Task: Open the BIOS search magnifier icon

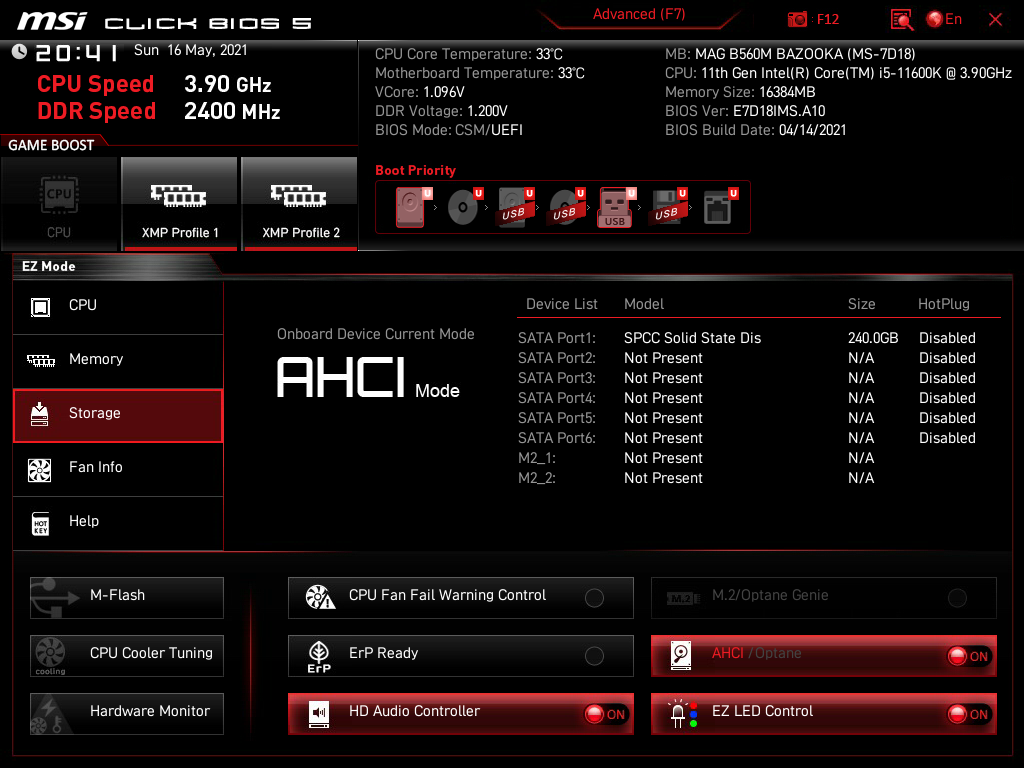Action: tap(901, 20)
